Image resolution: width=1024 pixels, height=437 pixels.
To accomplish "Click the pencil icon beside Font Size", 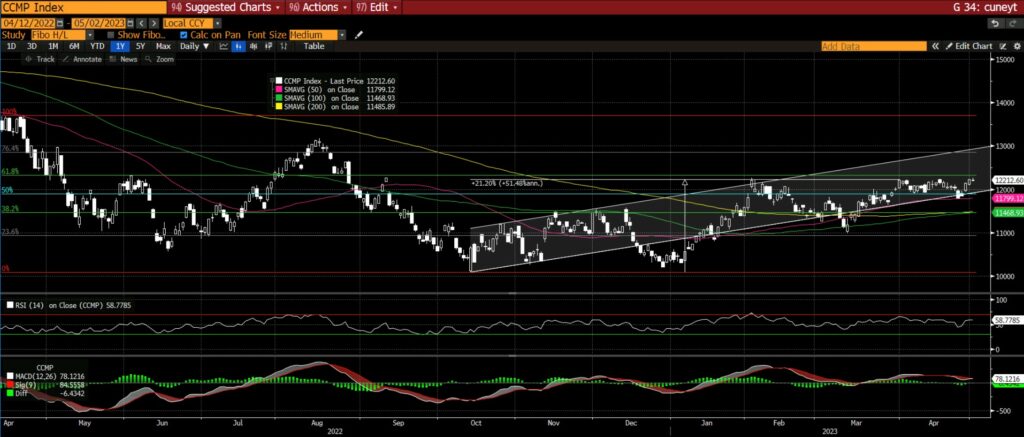I will click(x=359, y=34).
